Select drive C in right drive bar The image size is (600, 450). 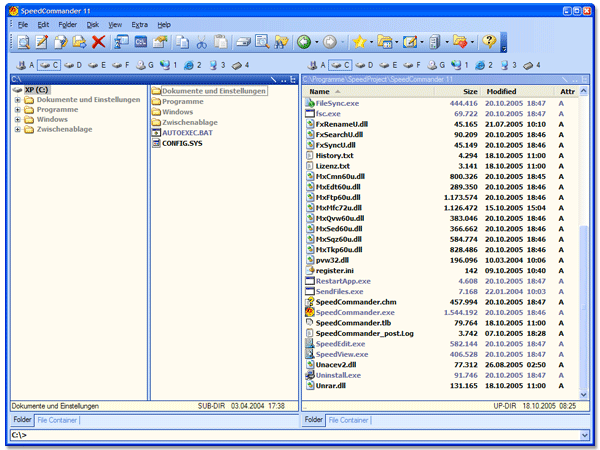pyautogui.click(x=340, y=65)
